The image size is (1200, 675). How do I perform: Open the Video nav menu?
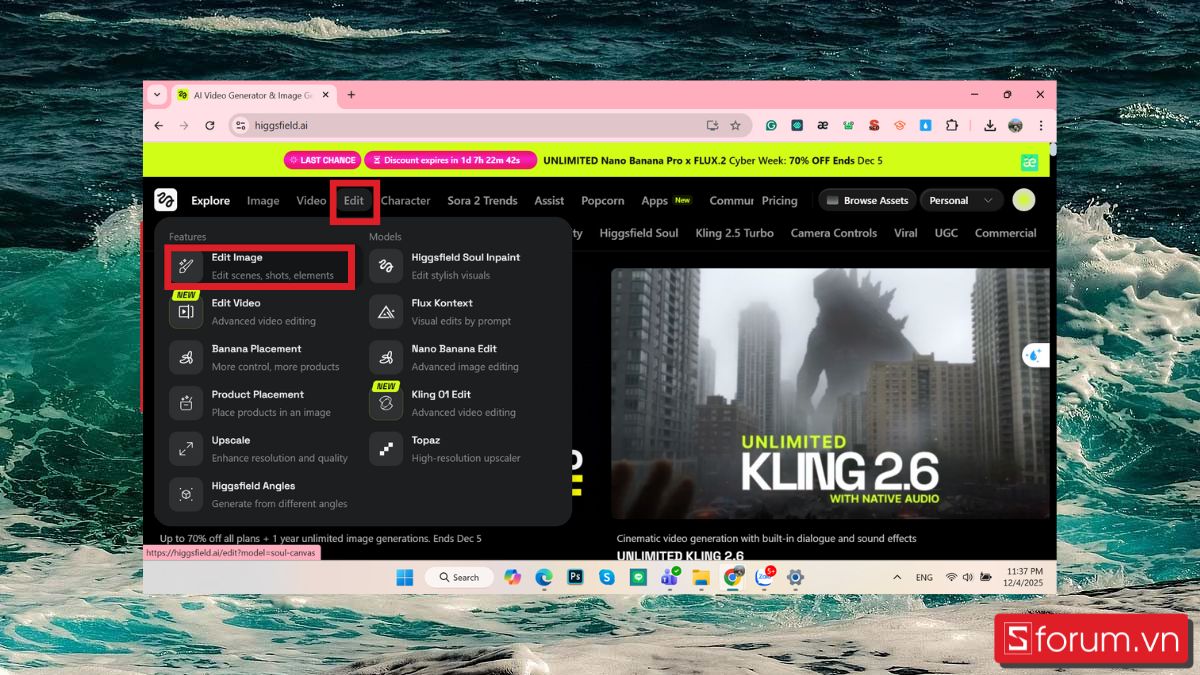[311, 200]
